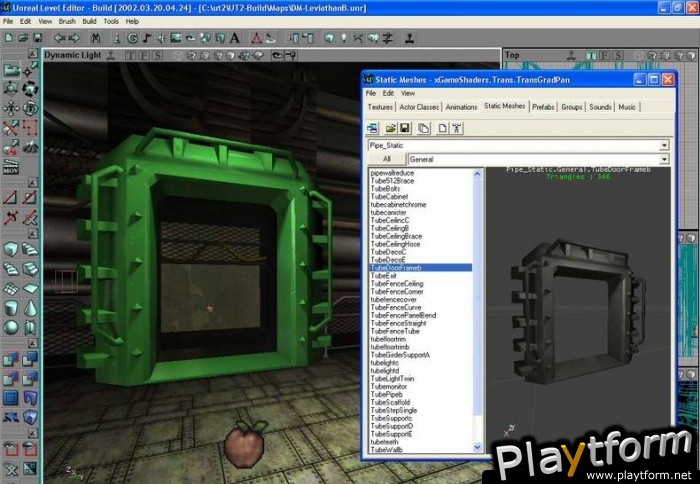Select the Sheet brush builder
700x484 pixels.
click(x=30, y=288)
